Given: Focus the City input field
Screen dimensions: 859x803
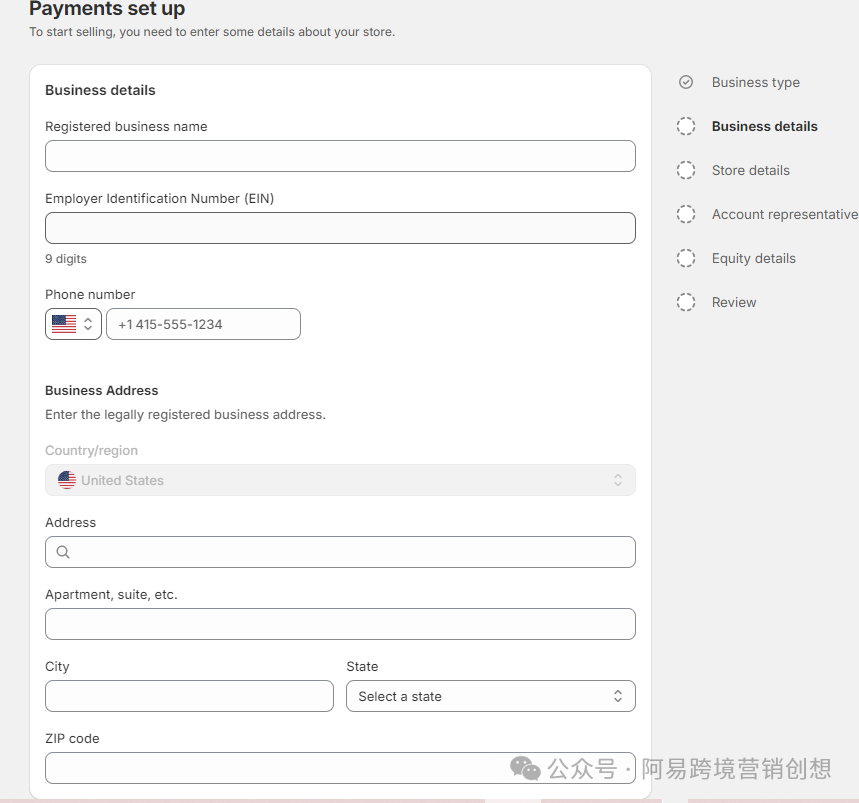Looking at the screenshot, I should [x=189, y=696].
